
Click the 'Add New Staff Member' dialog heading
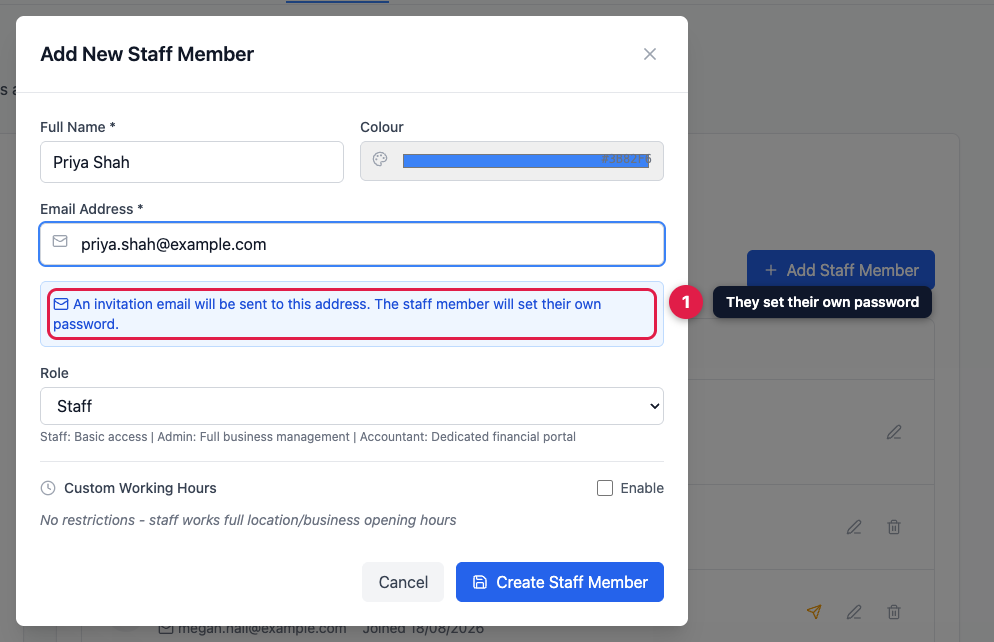click(x=147, y=55)
